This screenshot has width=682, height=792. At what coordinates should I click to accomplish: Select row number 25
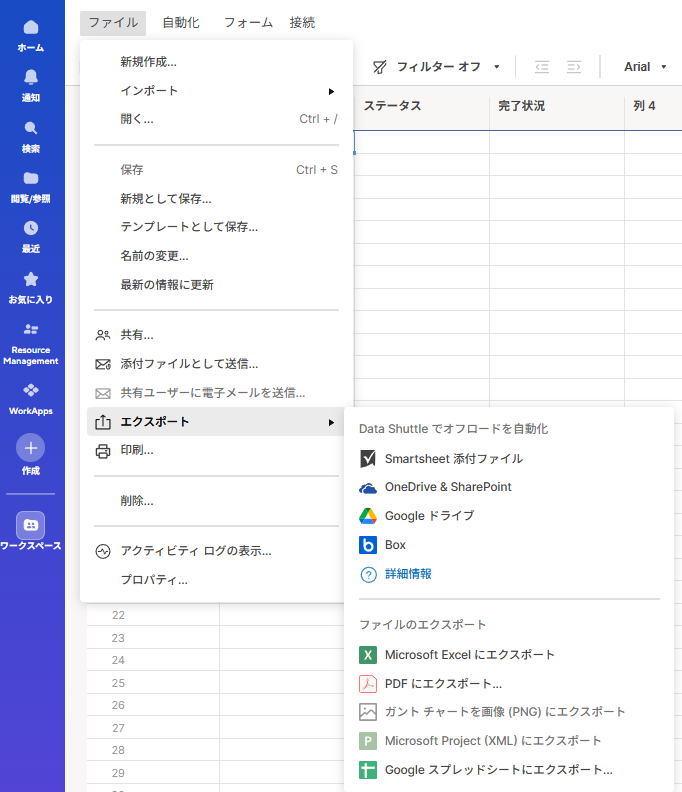(x=118, y=683)
